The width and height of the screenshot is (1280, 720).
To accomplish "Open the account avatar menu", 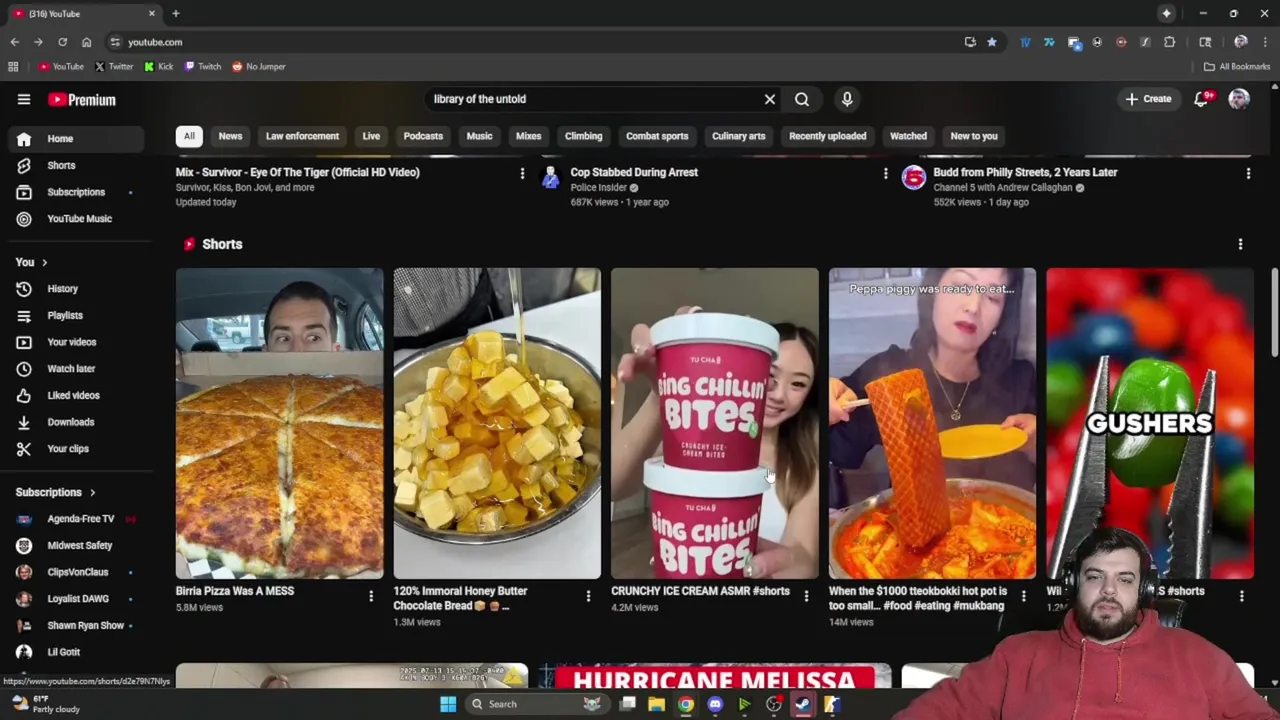I will 1239,99.
